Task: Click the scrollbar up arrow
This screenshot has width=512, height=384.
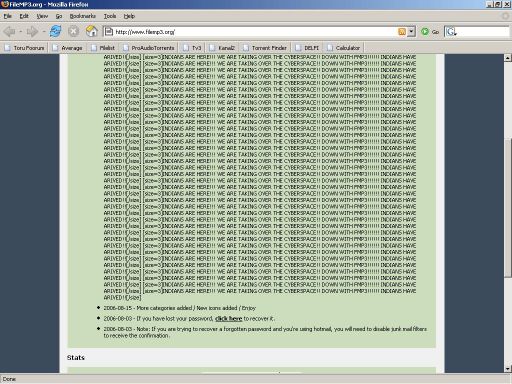Action: click(508, 58)
